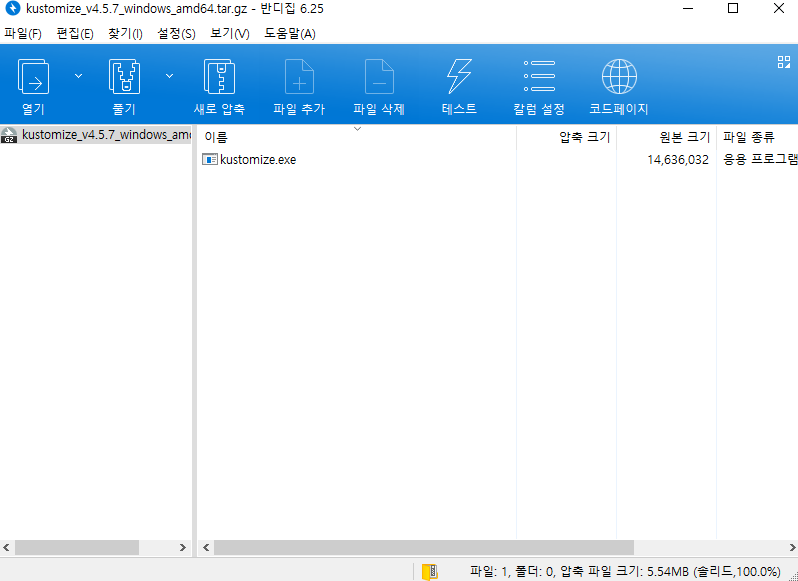Open the 편집(E) menu

pyautogui.click(x=75, y=34)
